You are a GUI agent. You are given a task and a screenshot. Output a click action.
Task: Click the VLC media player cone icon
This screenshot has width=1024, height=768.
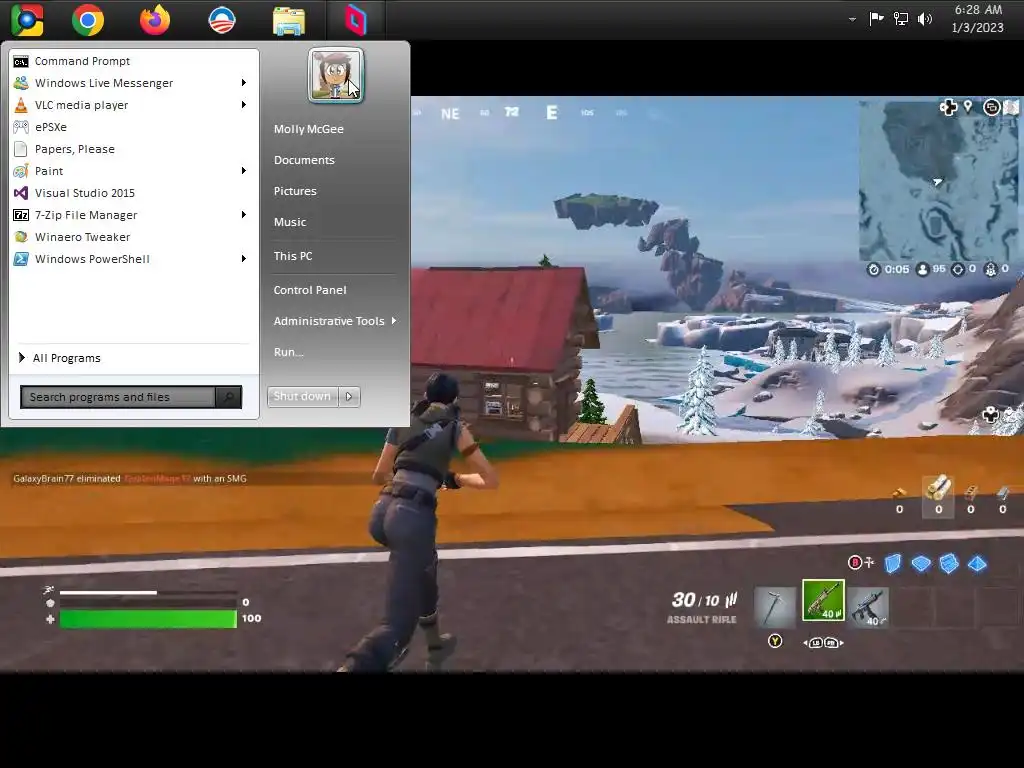(21, 105)
